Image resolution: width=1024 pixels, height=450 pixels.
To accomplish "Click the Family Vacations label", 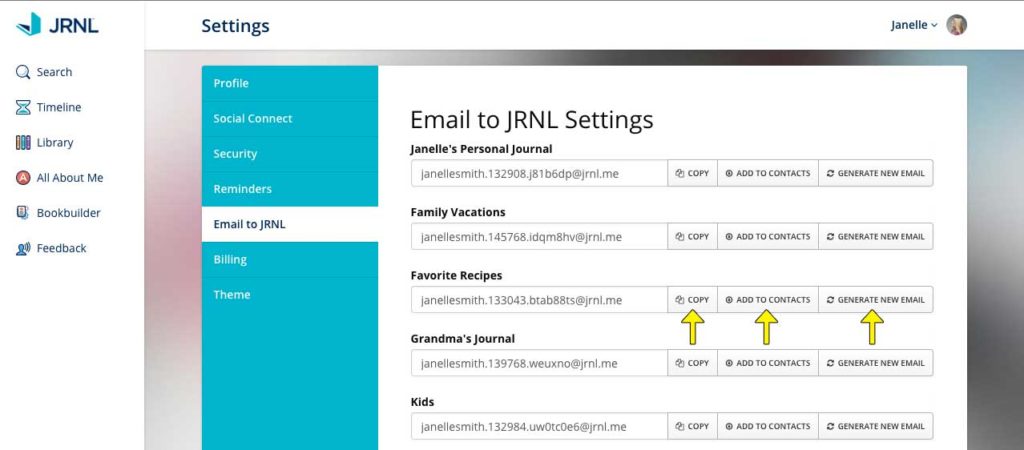I will [x=458, y=212].
